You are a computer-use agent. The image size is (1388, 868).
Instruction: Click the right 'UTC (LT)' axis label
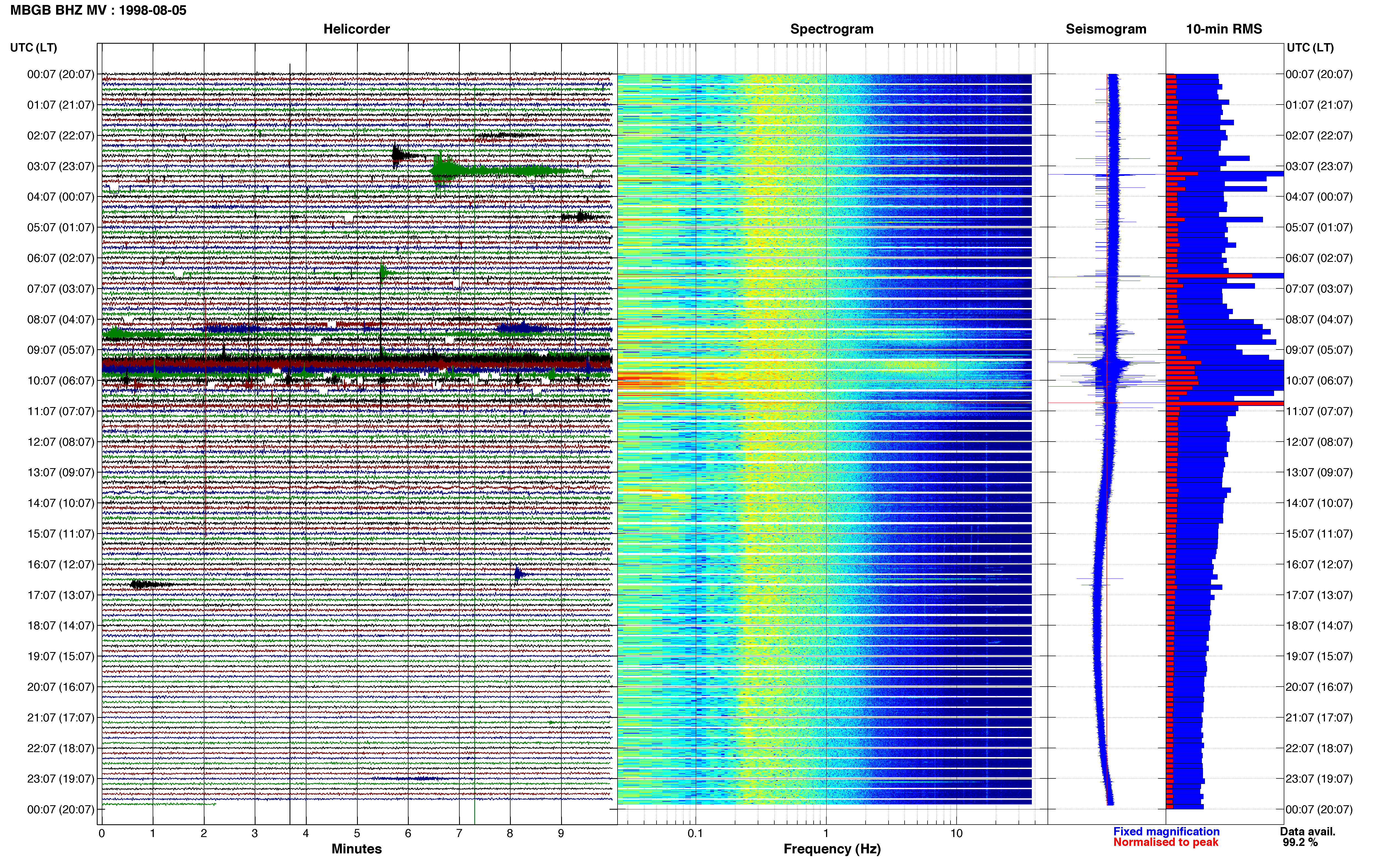coord(1310,48)
